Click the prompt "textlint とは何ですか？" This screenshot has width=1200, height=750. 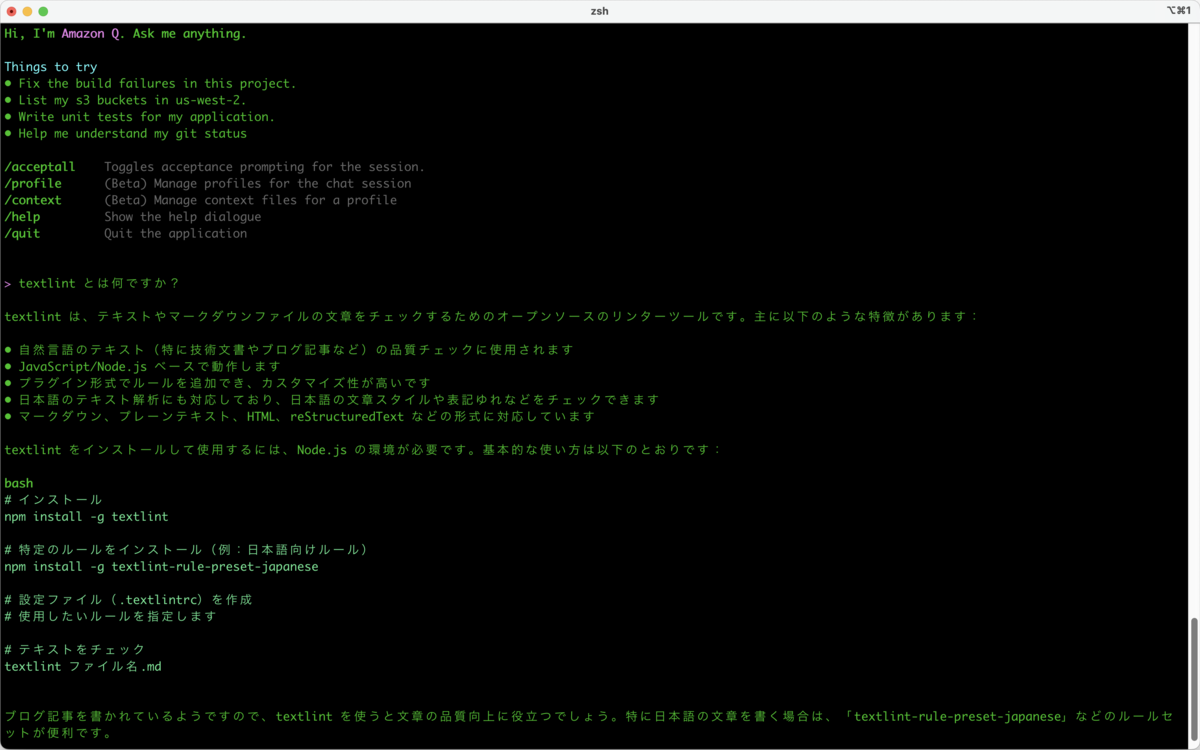[99, 283]
